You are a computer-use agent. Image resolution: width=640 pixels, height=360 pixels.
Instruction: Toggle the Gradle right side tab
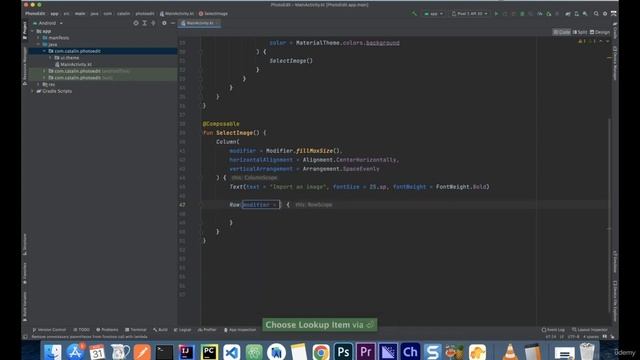pyautogui.click(x=615, y=32)
